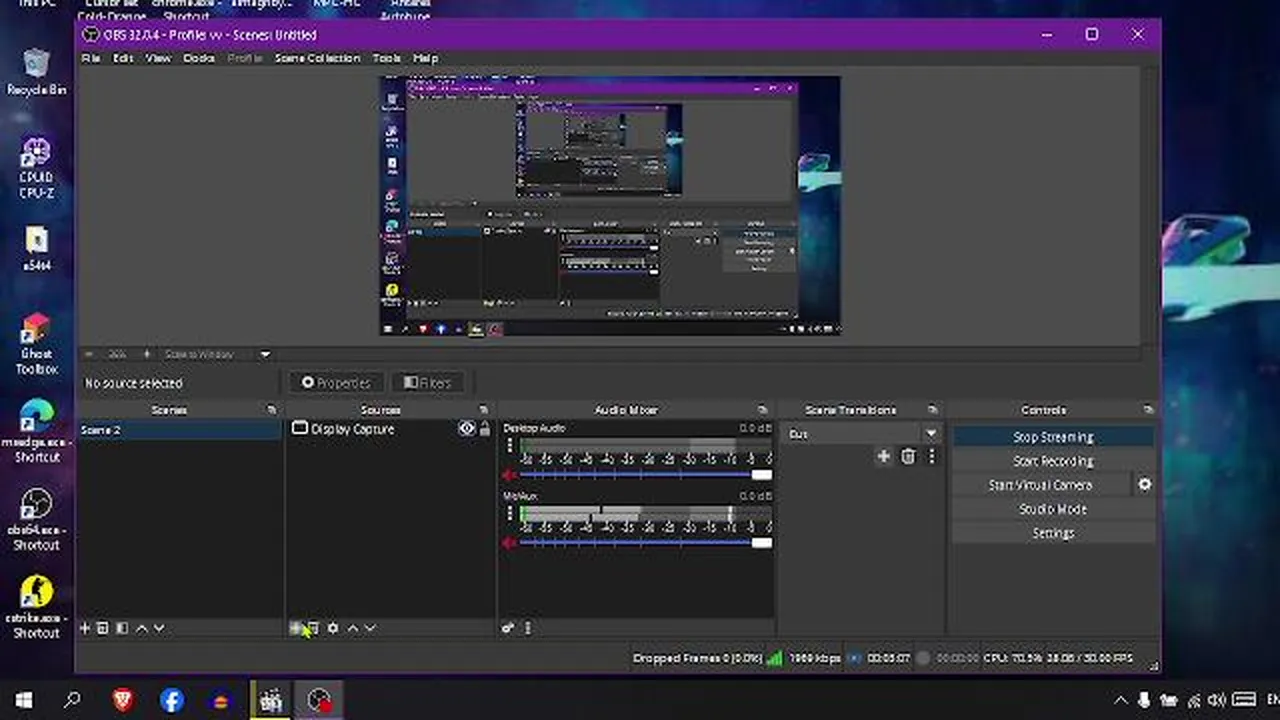Zoom out the preview with the minus icon
Screen dimensions: 1280x720
[89, 354]
